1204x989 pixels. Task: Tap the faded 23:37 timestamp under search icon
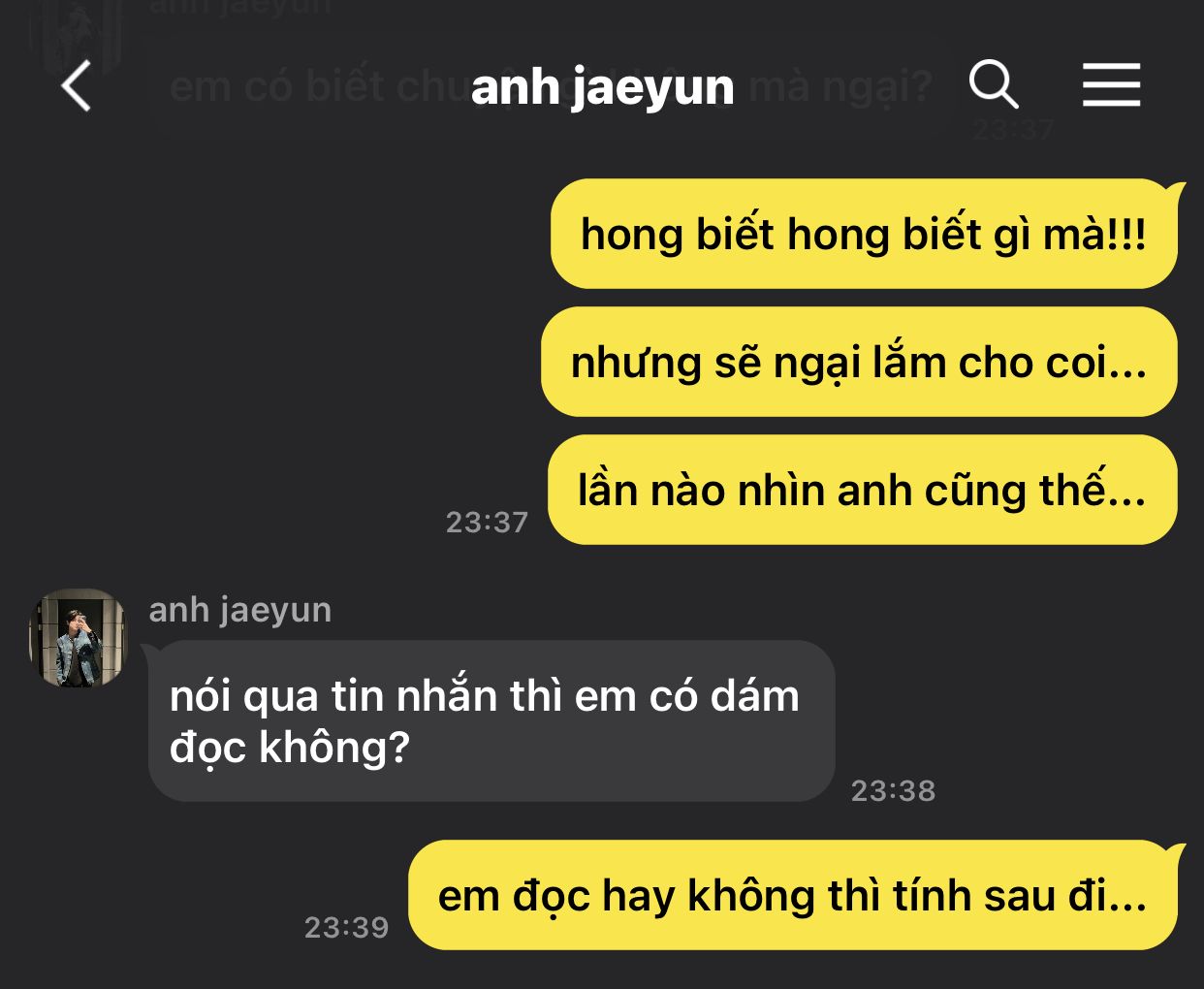[x=1013, y=129]
